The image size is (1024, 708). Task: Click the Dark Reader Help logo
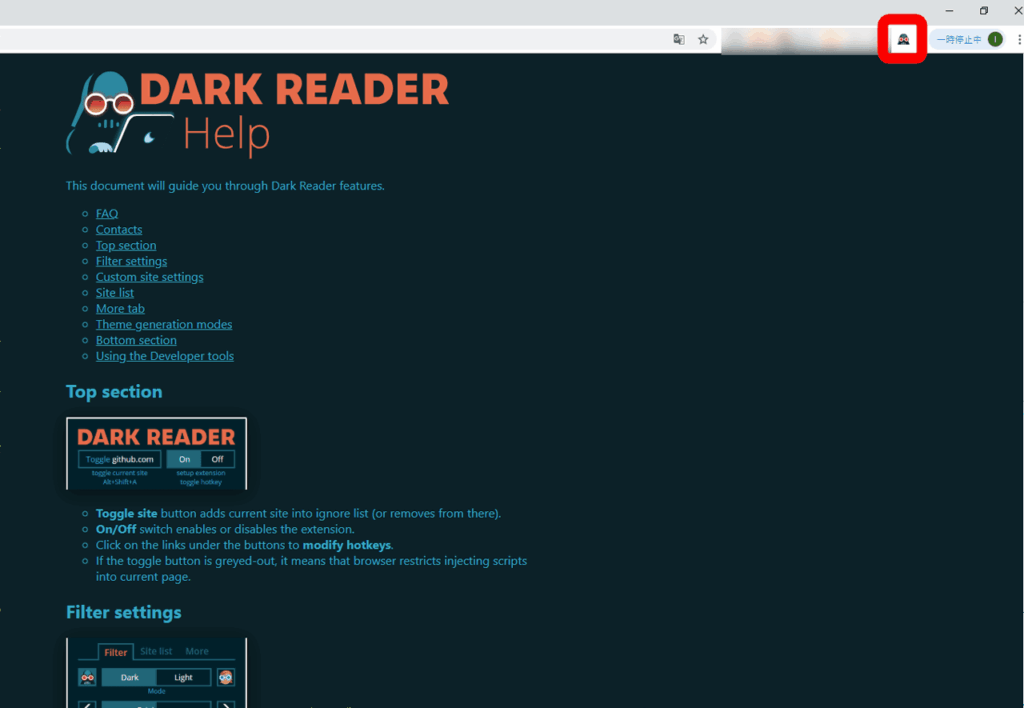tap(257, 113)
